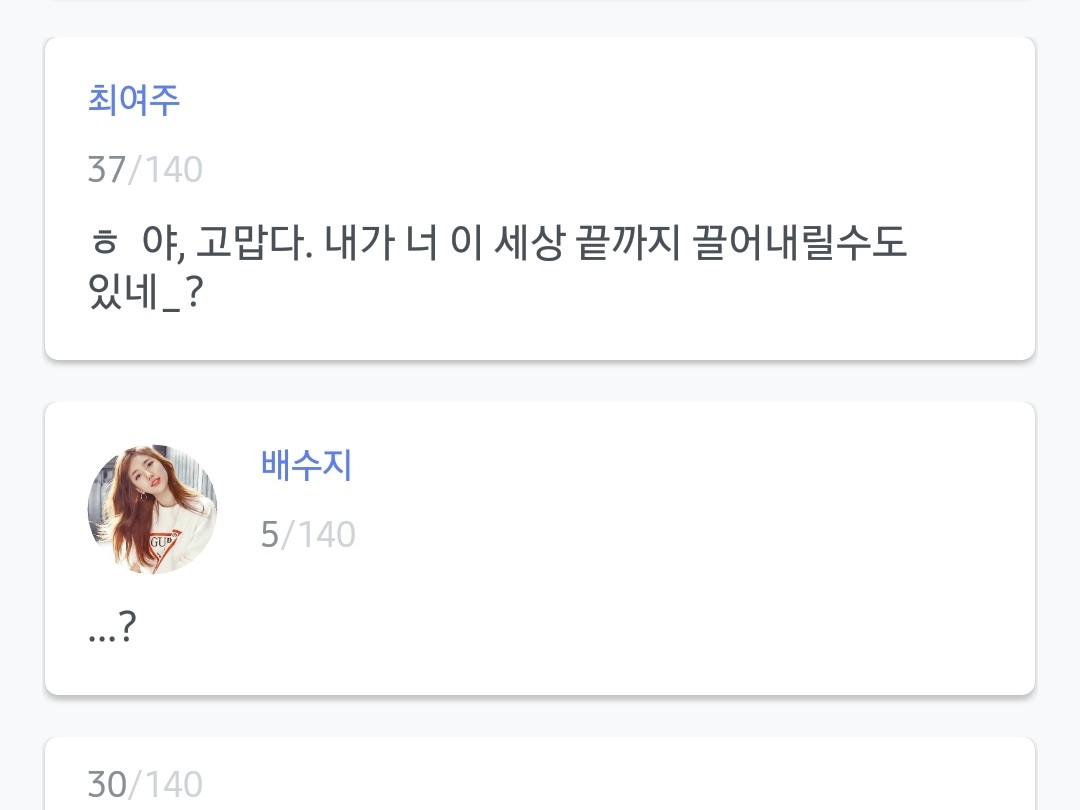Image resolution: width=1080 pixels, height=810 pixels.
Task: Select the '...?' message text
Action: click(111, 629)
